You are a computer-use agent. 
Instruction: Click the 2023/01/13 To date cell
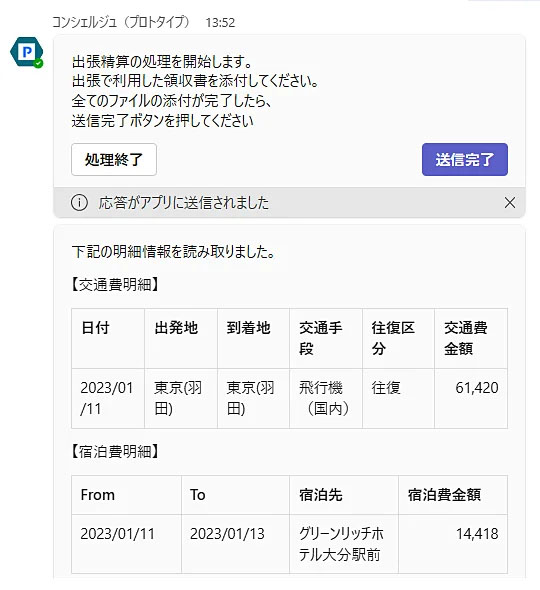236,544
